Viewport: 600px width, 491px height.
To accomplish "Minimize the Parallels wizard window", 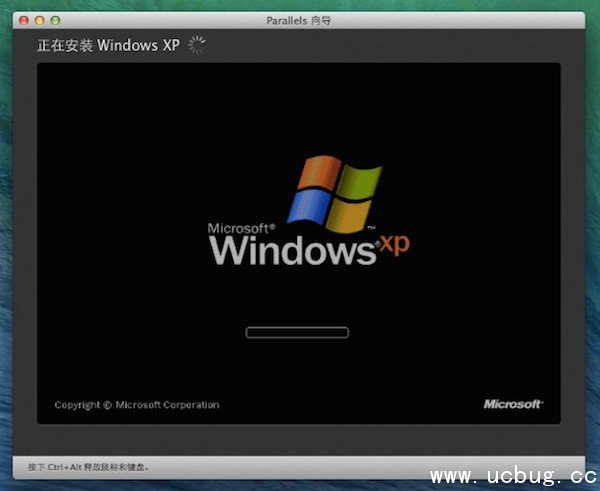I will [39, 20].
